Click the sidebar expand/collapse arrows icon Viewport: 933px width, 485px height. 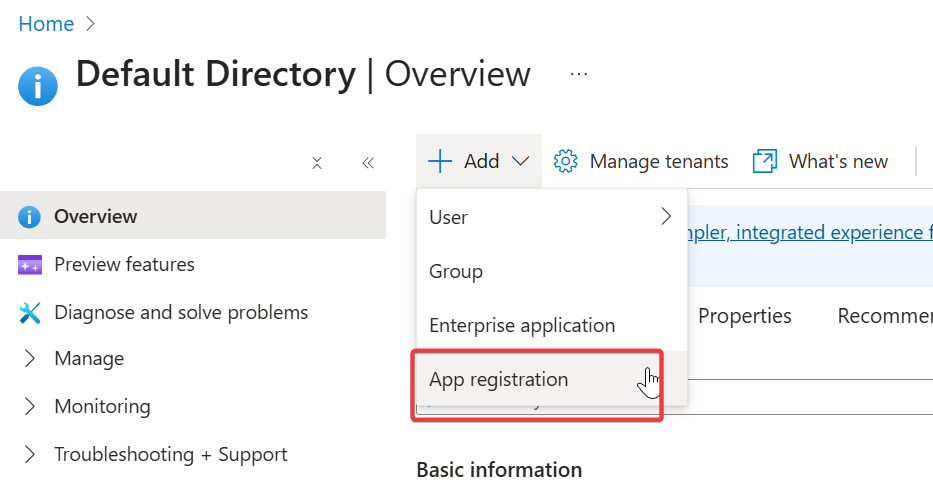(317, 163)
